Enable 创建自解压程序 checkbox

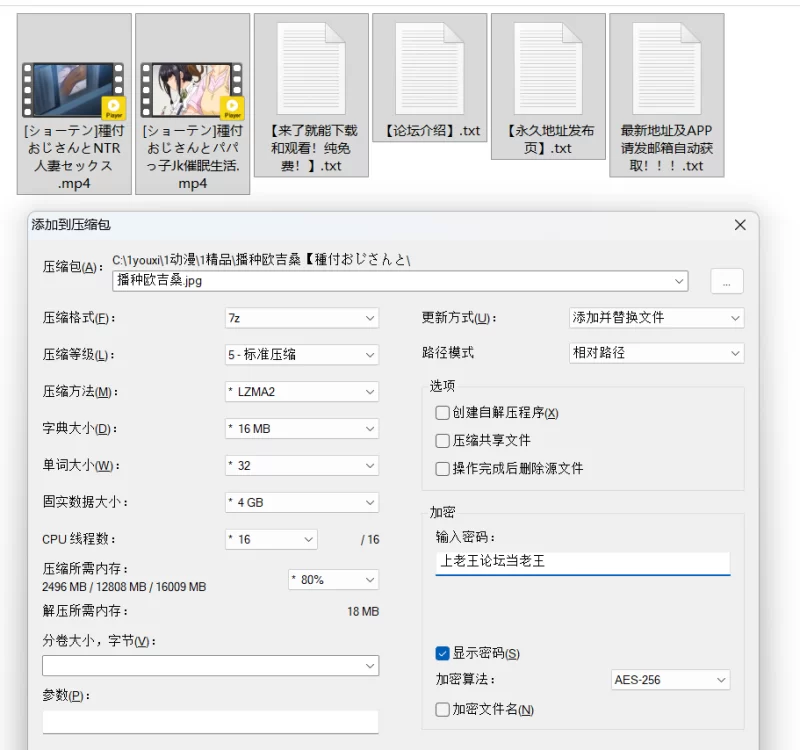pyautogui.click(x=442, y=413)
